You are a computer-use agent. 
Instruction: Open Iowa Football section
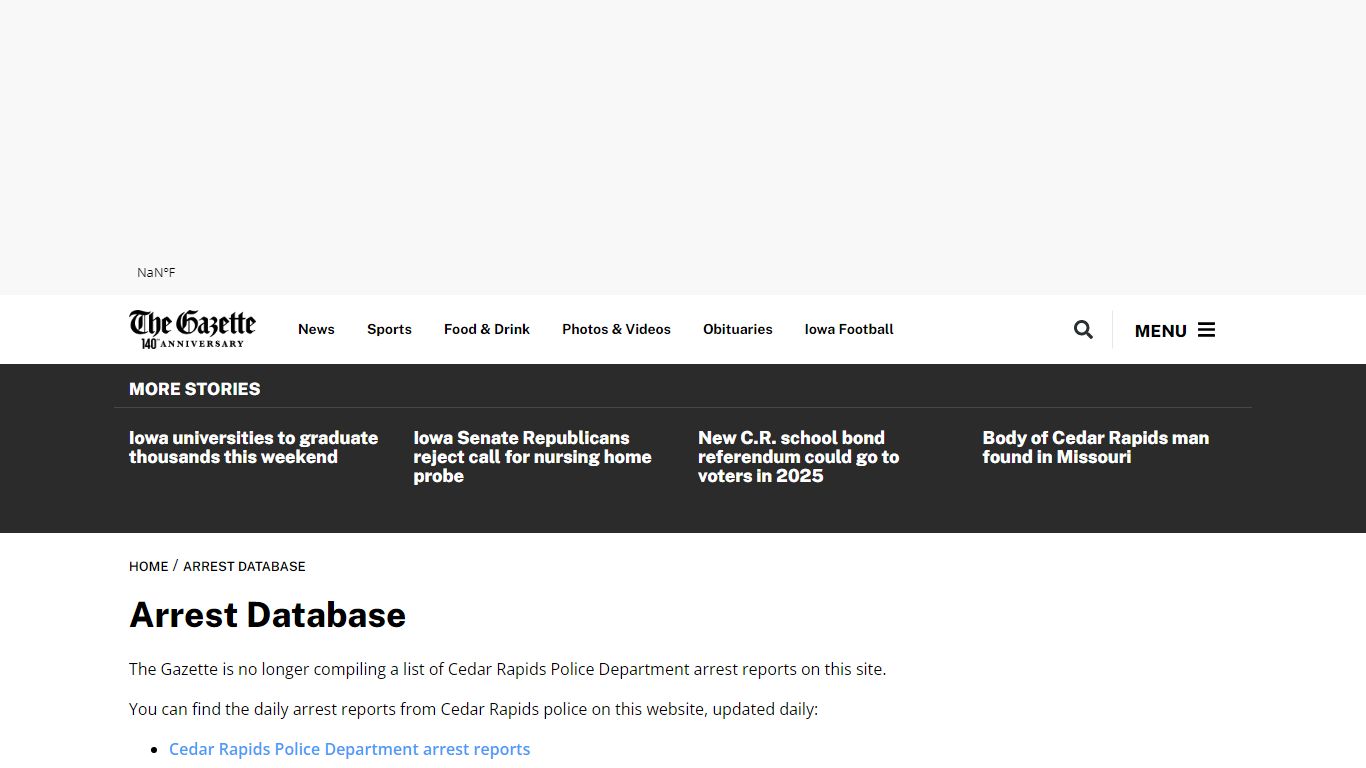[x=849, y=329]
